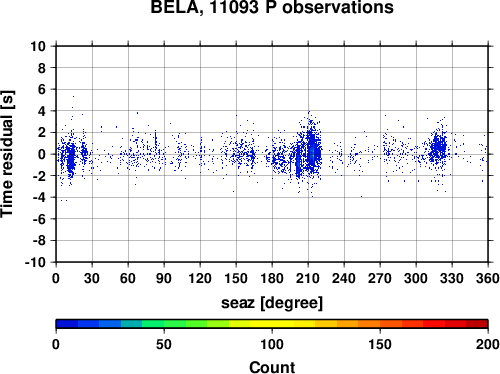Screen dimensions: 500x374
Task: Select the dark blue colorbar segment near 0
Action: tap(67, 324)
